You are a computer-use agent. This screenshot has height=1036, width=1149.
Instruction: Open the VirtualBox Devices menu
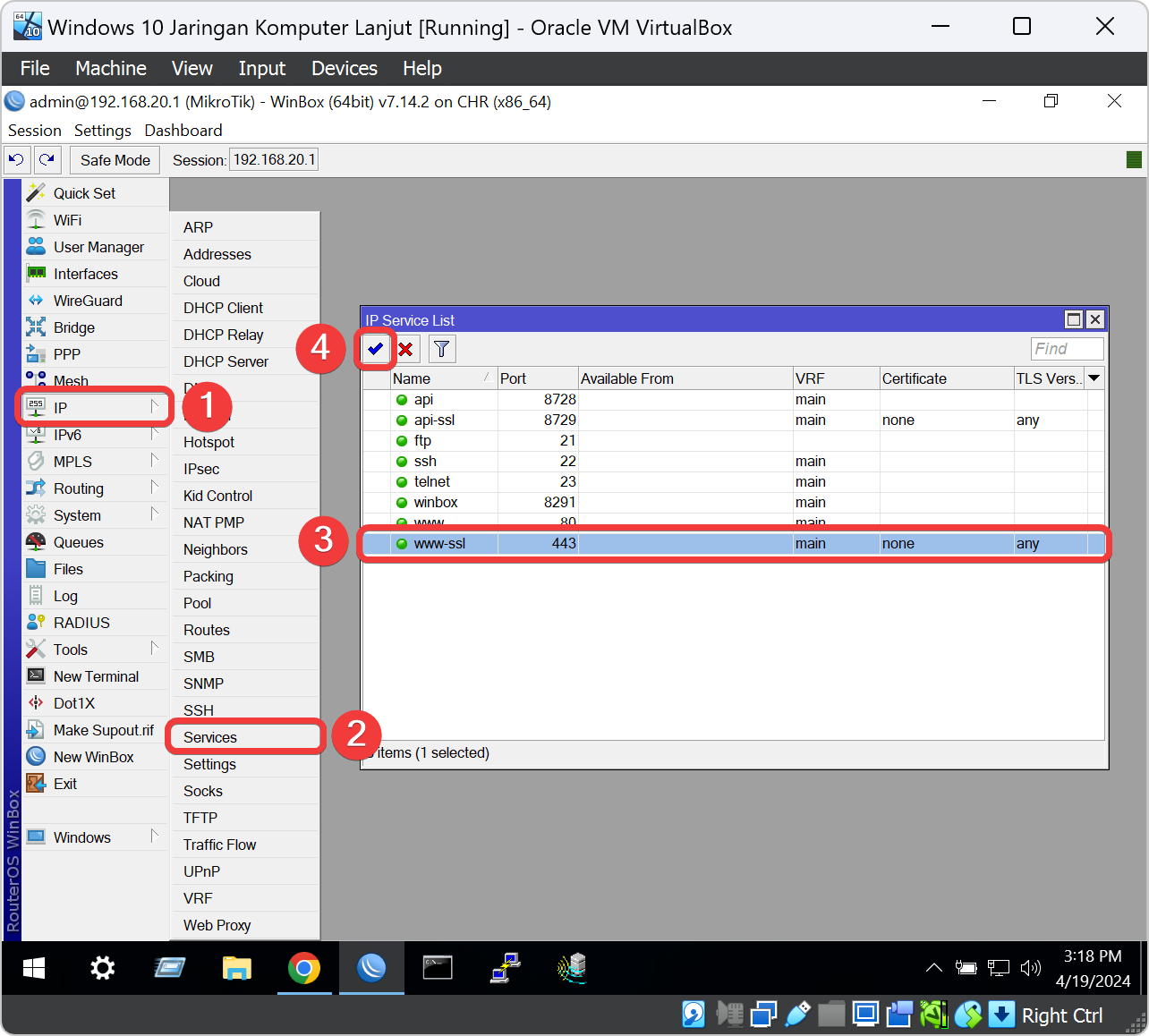pyautogui.click(x=345, y=68)
